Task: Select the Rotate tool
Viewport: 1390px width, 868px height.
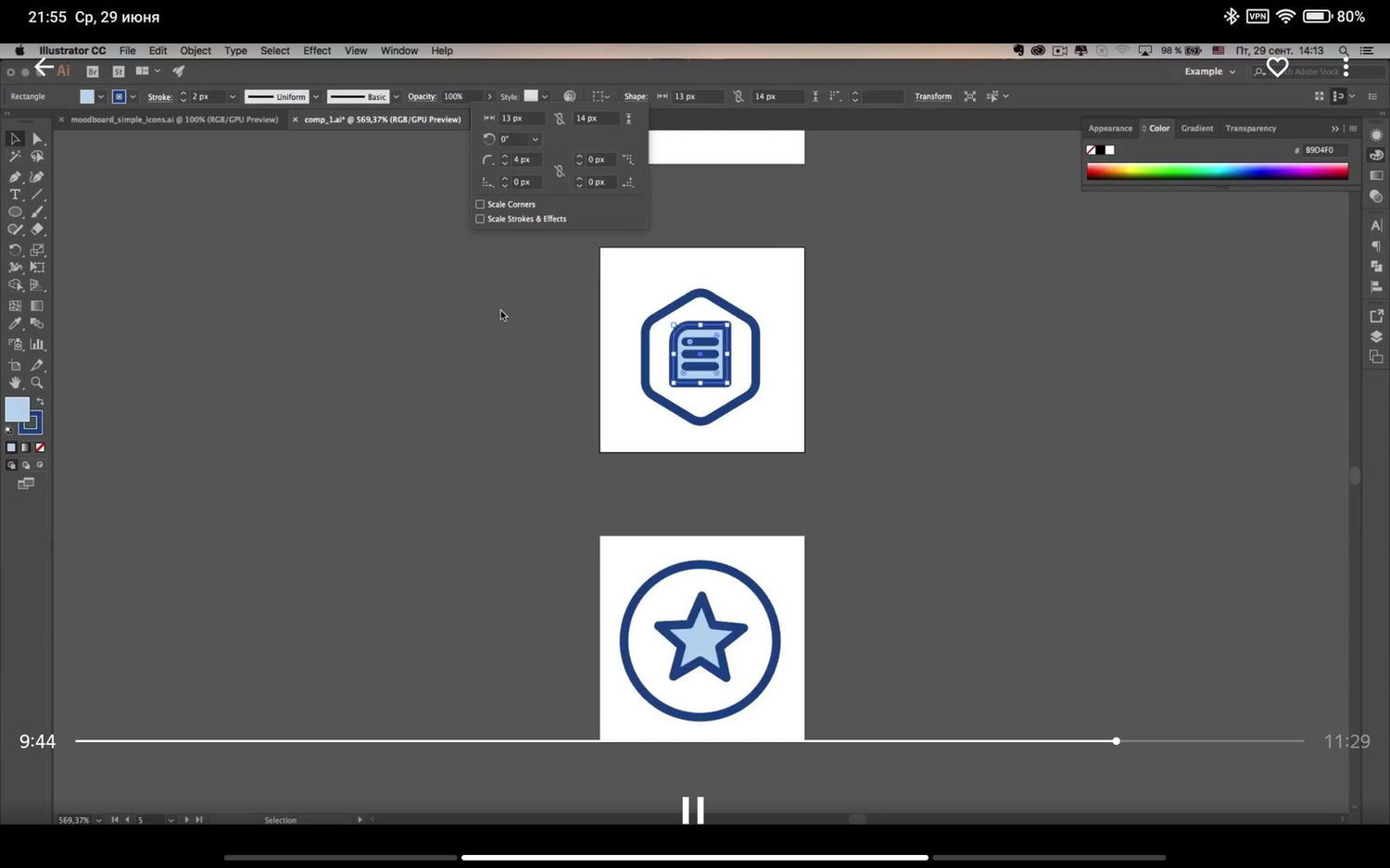Action: point(15,250)
